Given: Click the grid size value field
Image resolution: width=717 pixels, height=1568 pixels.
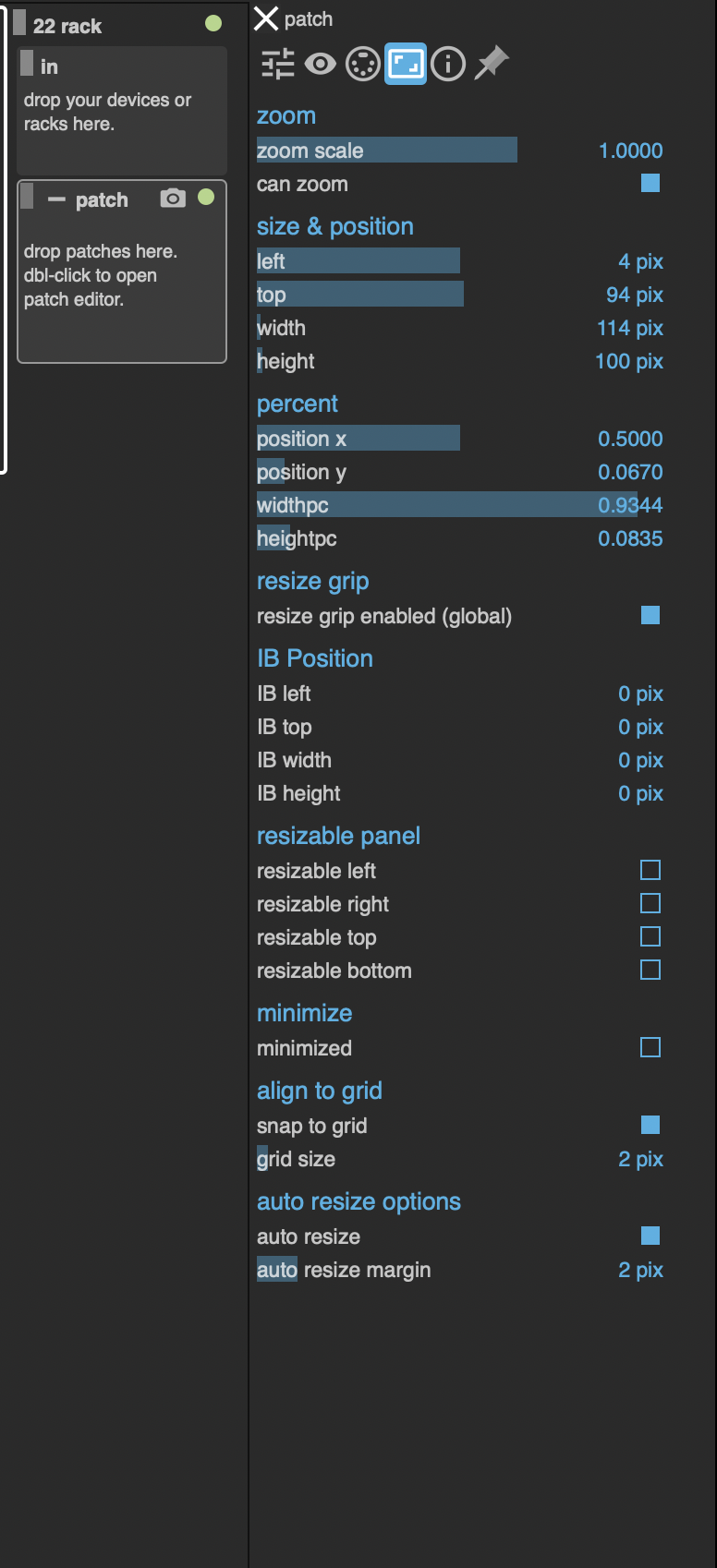Looking at the screenshot, I should 639,1159.
